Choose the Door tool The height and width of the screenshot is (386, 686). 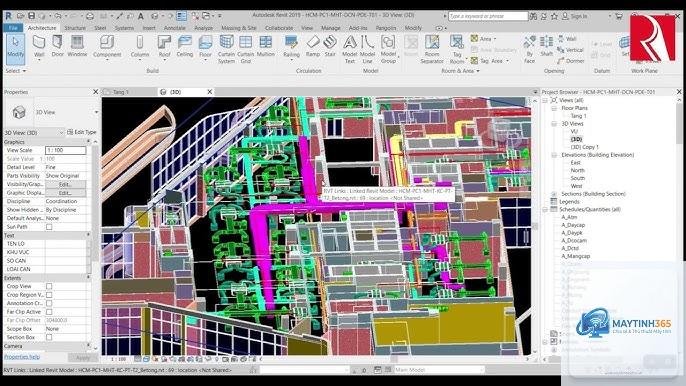[57, 47]
